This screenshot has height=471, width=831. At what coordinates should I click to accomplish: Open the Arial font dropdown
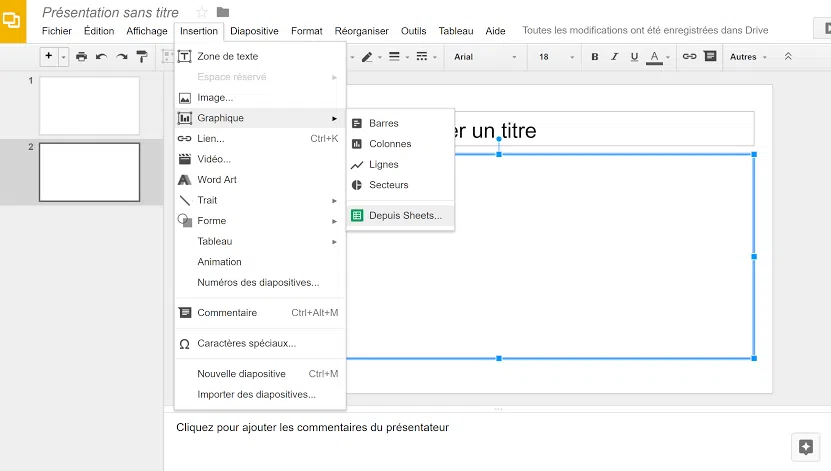[484, 57]
